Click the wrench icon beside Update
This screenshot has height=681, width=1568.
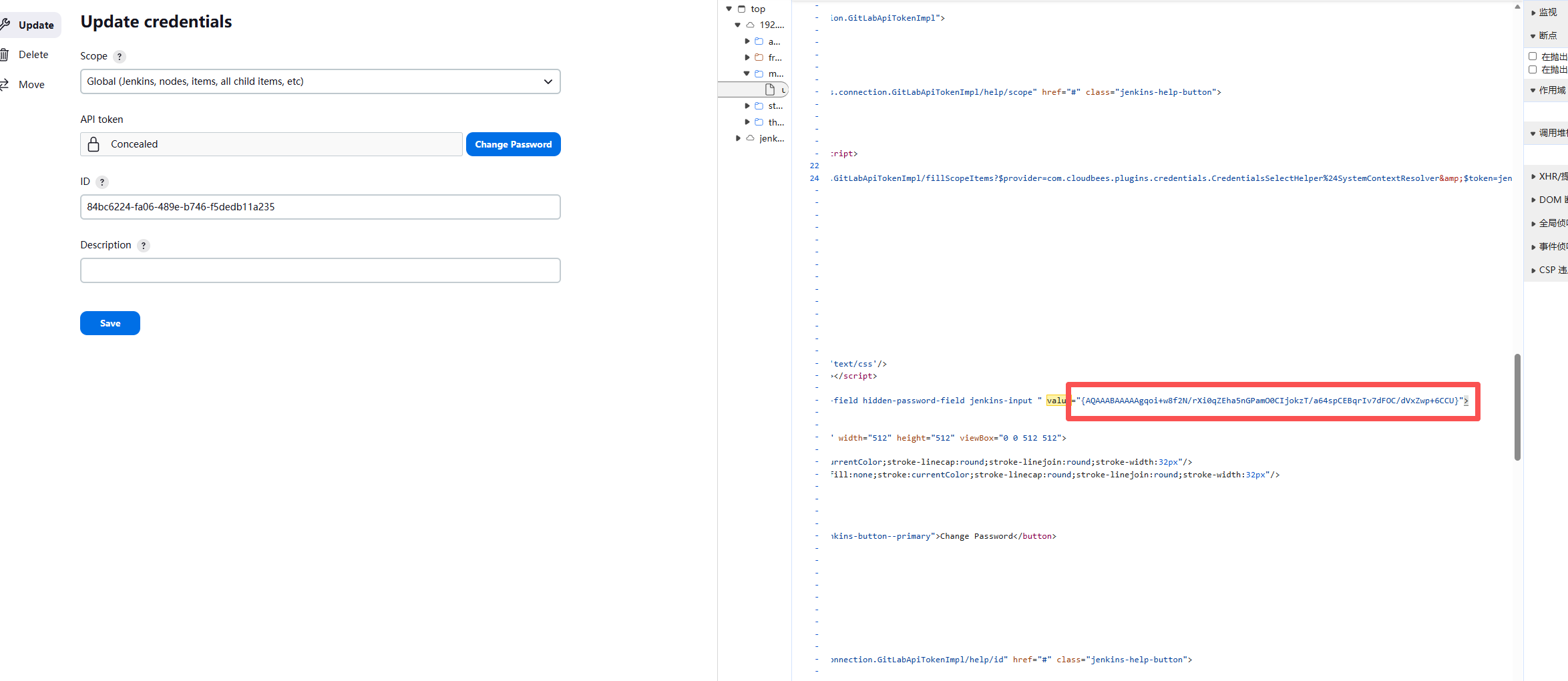[x=5, y=25]
